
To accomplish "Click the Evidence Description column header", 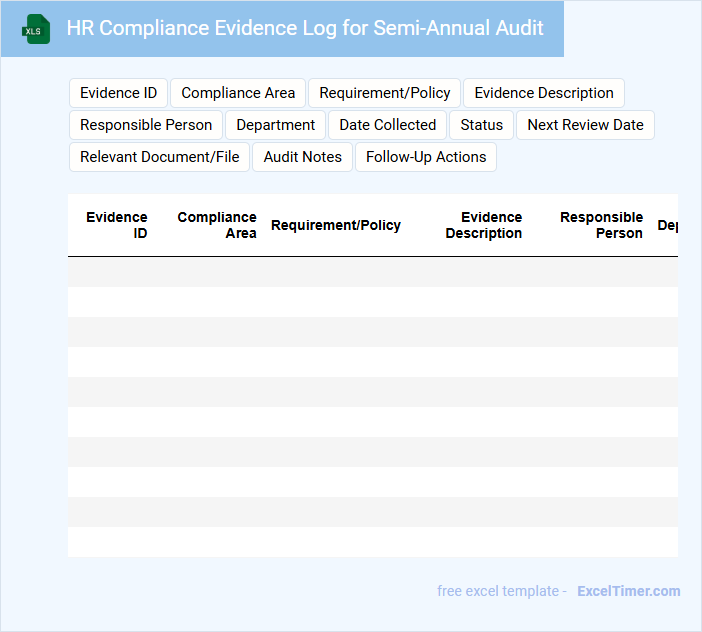I will [x=483, y=225].
